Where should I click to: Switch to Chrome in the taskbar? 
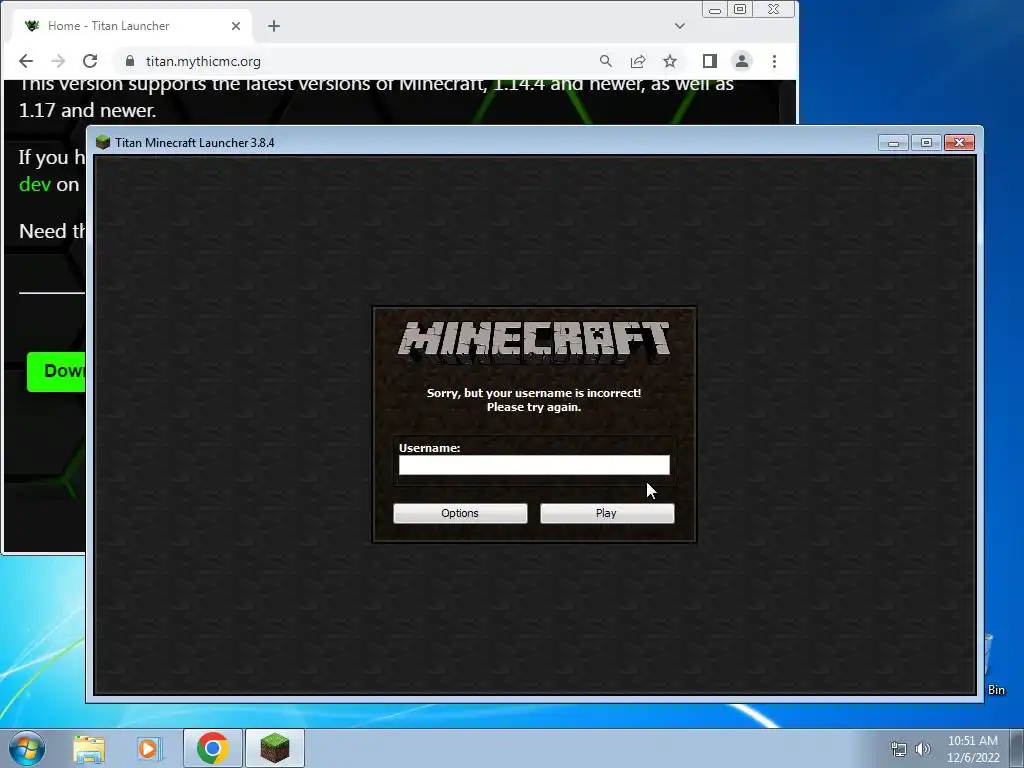[212, 748]
